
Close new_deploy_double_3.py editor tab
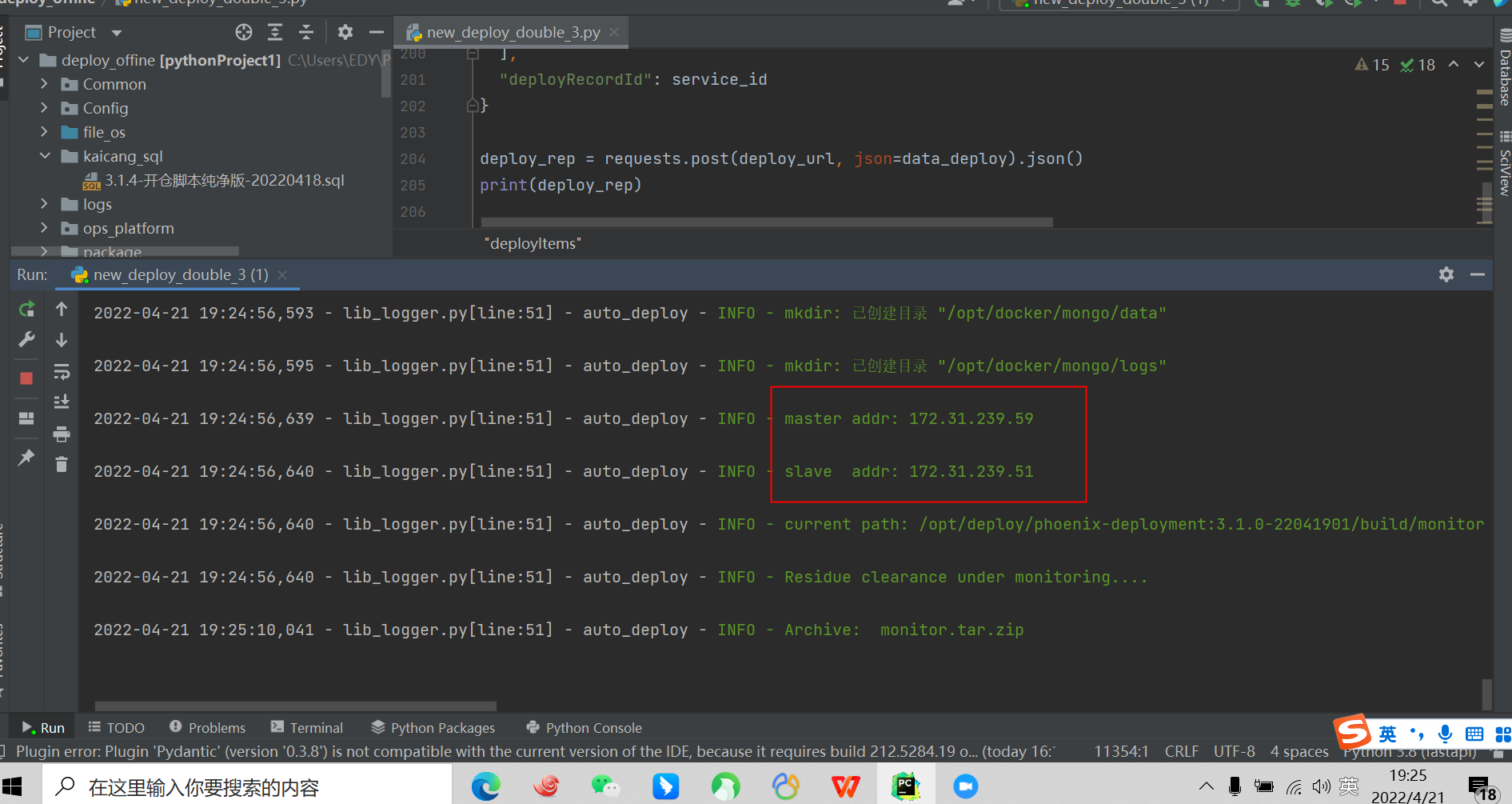click(x=614, y=32)
